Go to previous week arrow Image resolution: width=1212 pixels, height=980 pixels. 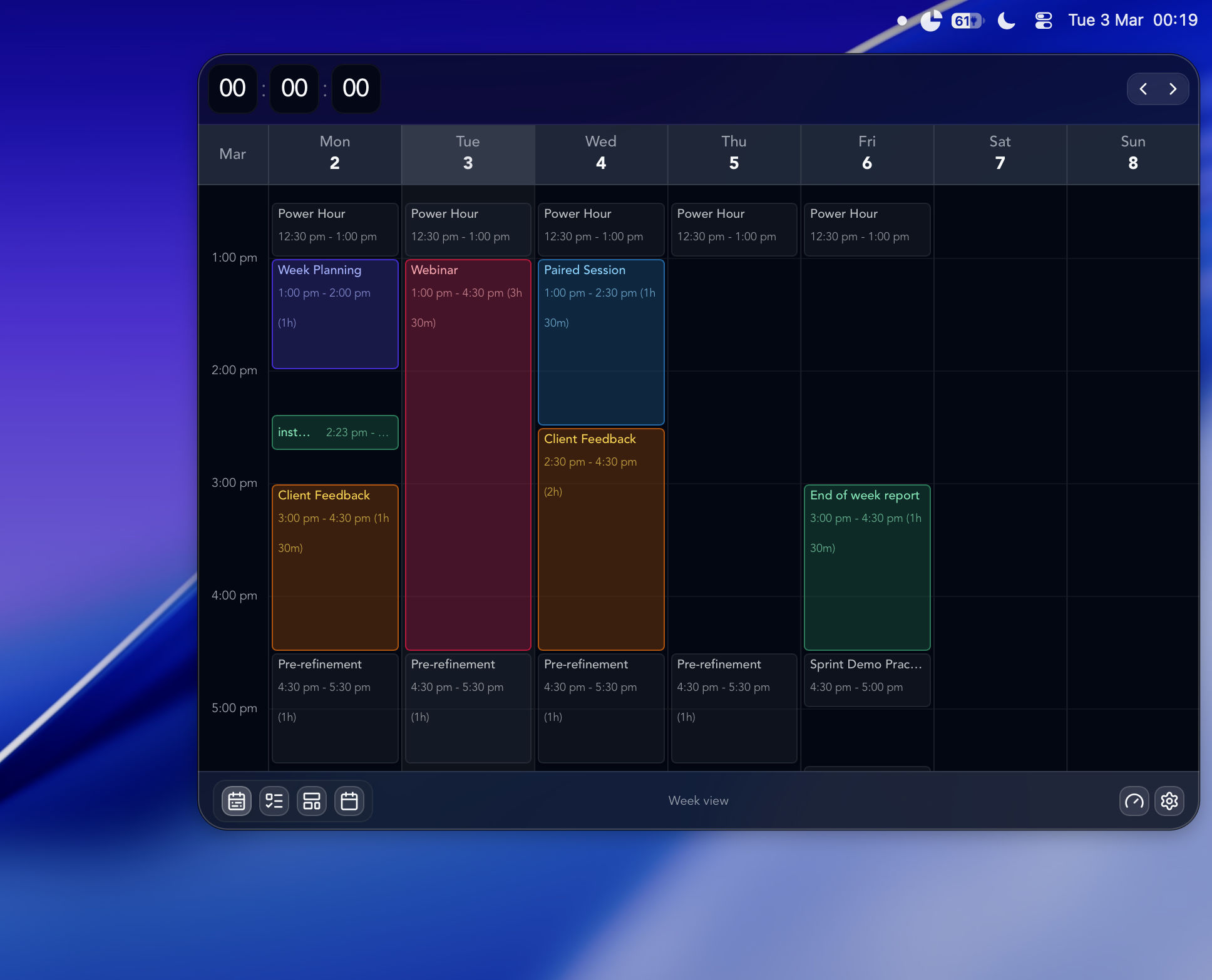tap(1143, 89)
